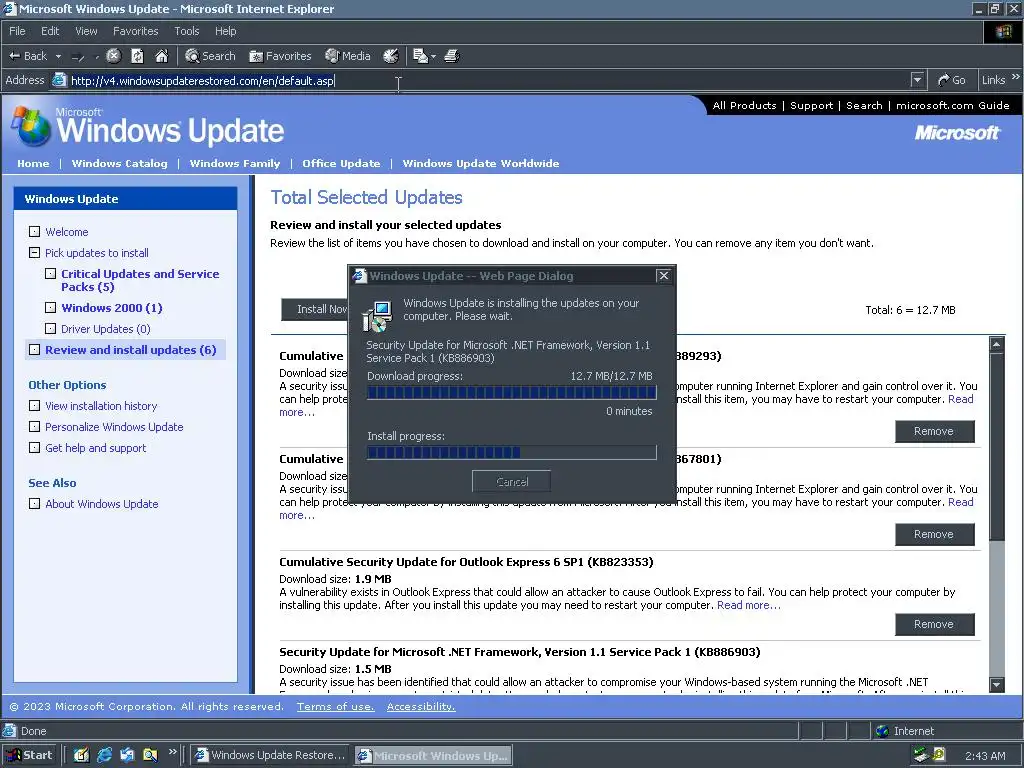The image size is (1024, 768).
Task: Click the Print icon in toolbar
Action: tap(452, 56)
